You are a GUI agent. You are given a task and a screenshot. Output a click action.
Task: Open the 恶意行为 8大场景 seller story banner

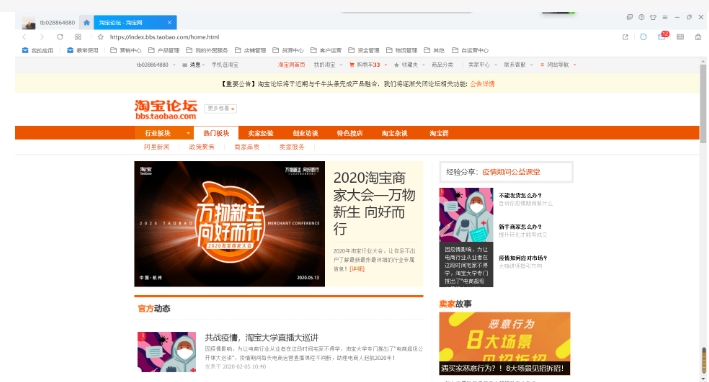504,343
